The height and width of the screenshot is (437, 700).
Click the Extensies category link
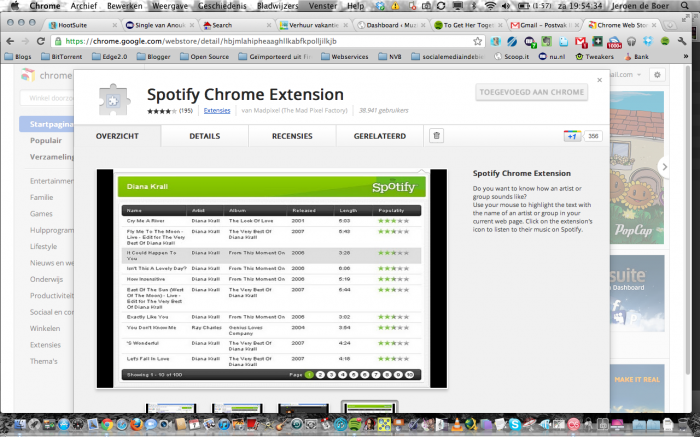click(x=217, y=110)
